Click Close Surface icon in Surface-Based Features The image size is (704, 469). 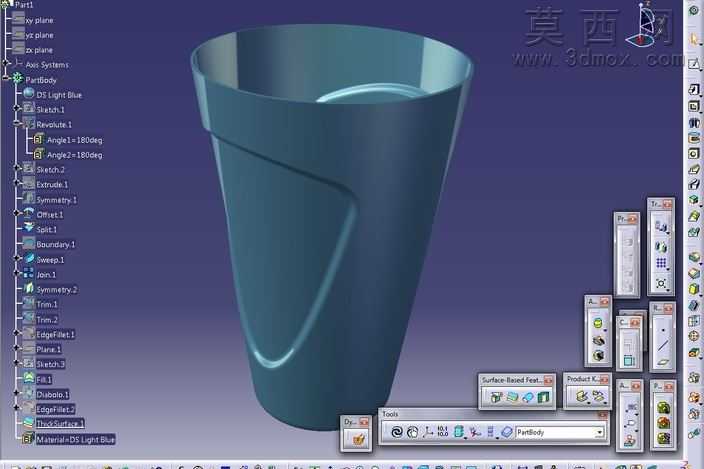pos(528,397)
